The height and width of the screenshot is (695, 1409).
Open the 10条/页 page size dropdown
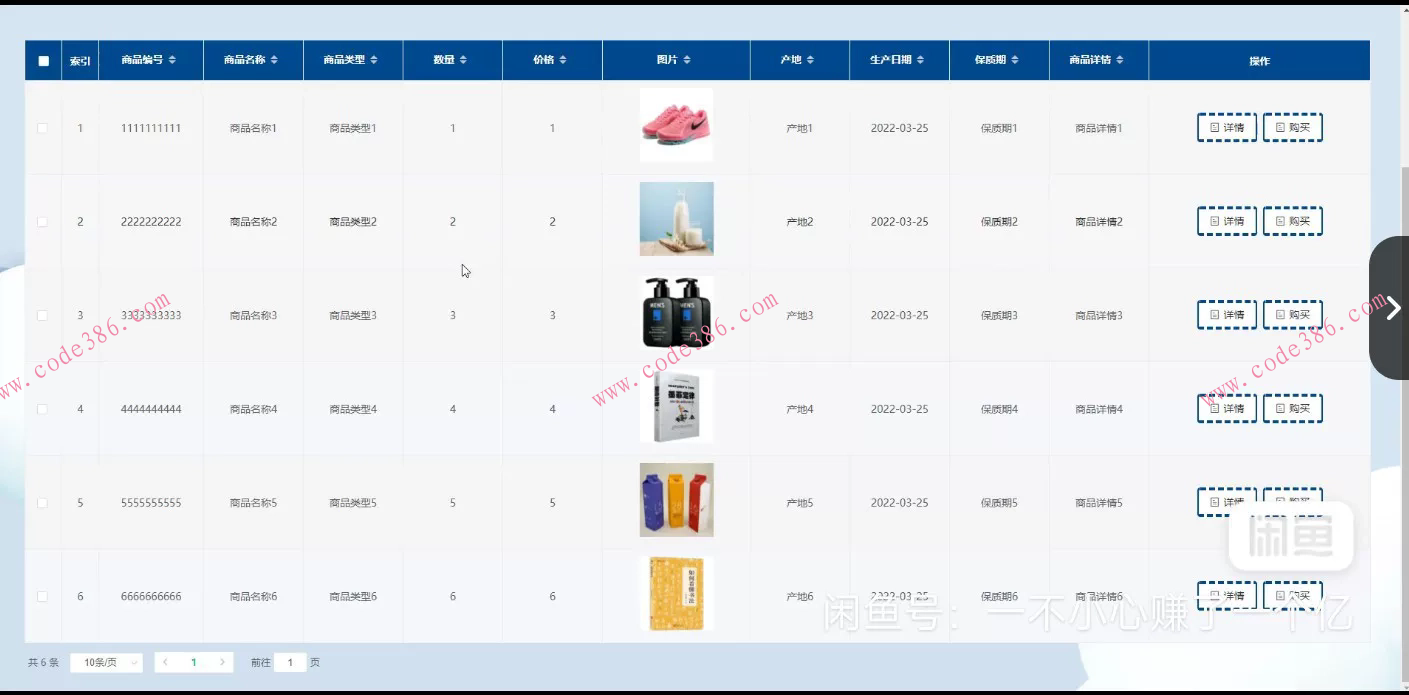tap(105, 662)
